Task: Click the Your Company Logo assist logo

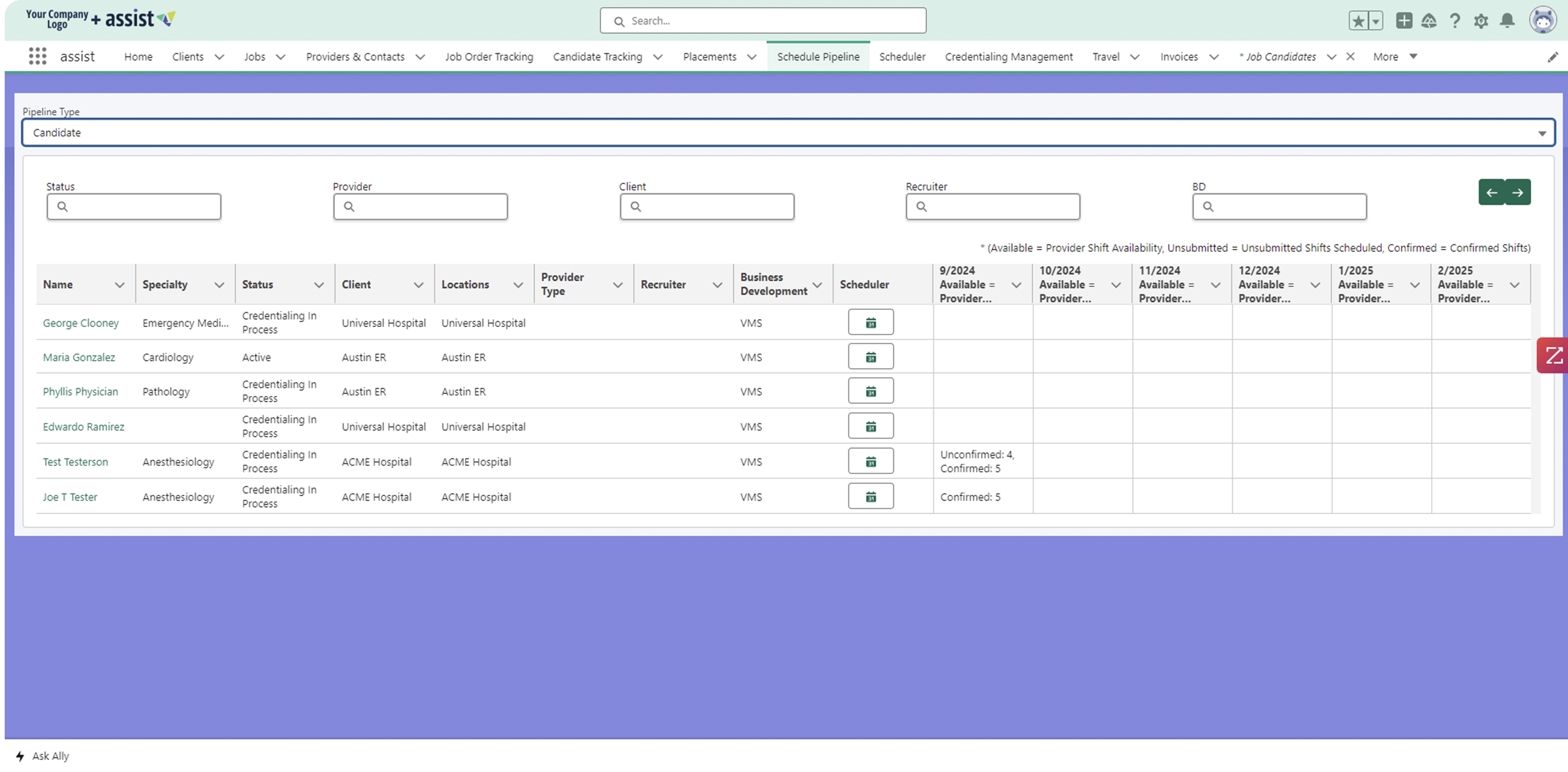Action: tap(101, 20)
